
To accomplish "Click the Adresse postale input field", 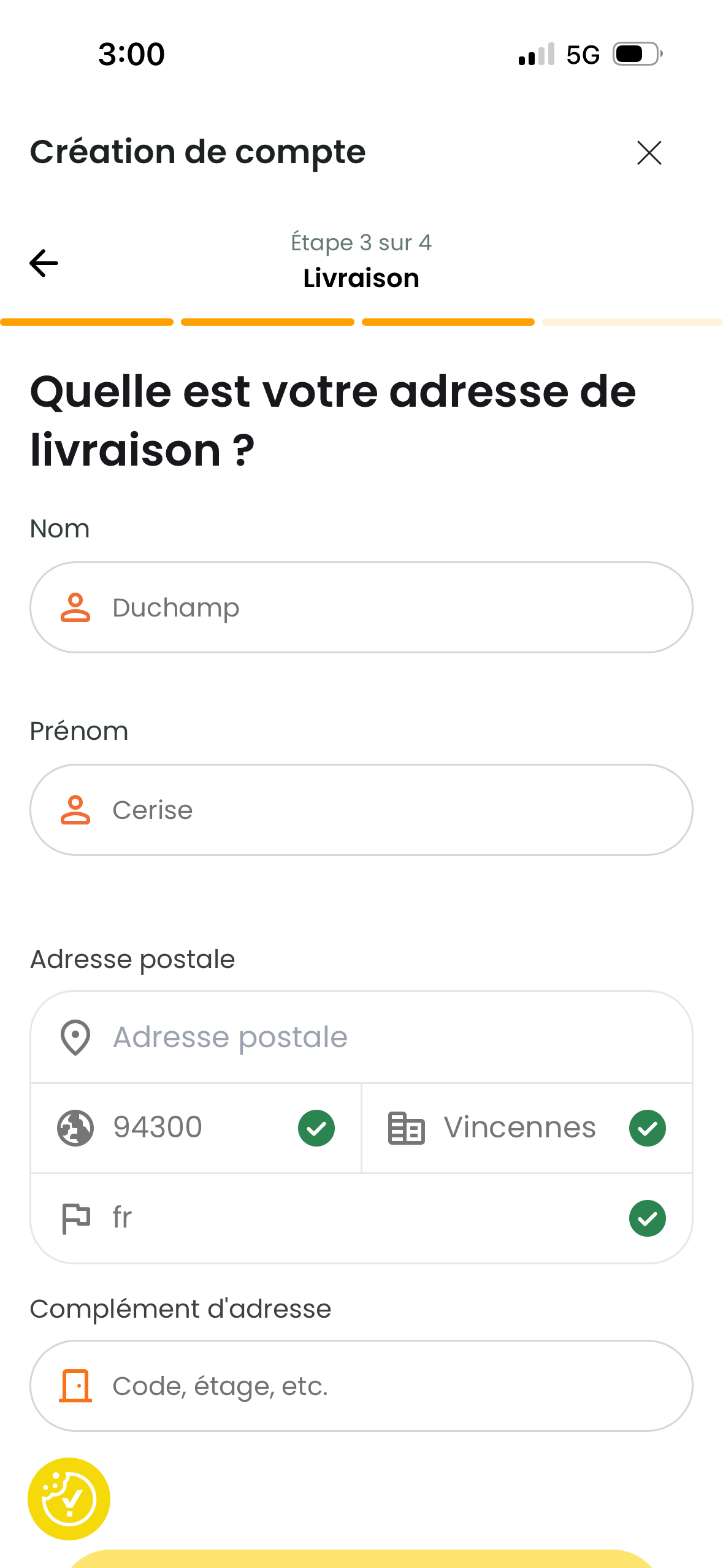I will click(x=392, y=1037).
